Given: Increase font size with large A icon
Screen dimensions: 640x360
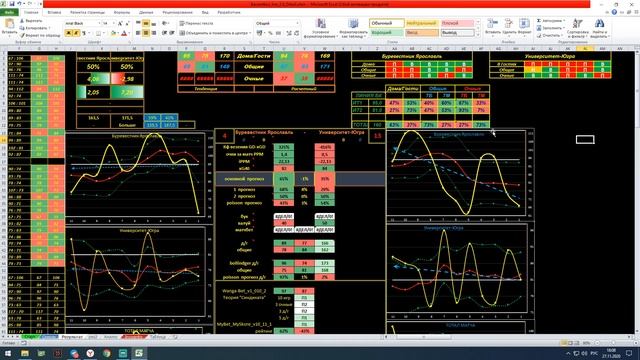Looking at the screenshot, I should (120, 24).
